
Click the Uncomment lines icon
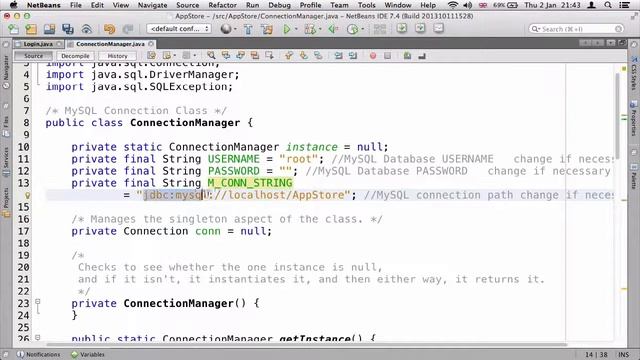tap(422, 56)
